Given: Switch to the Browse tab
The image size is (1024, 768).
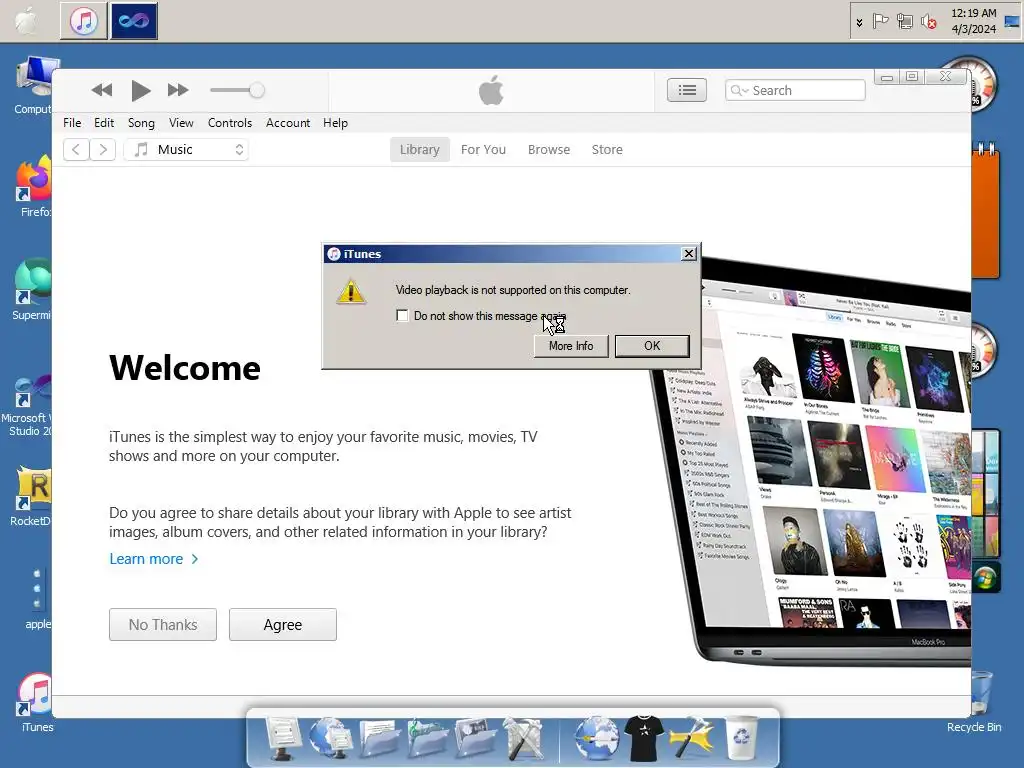Looking at the screenshot, I should tap(549, 150).
